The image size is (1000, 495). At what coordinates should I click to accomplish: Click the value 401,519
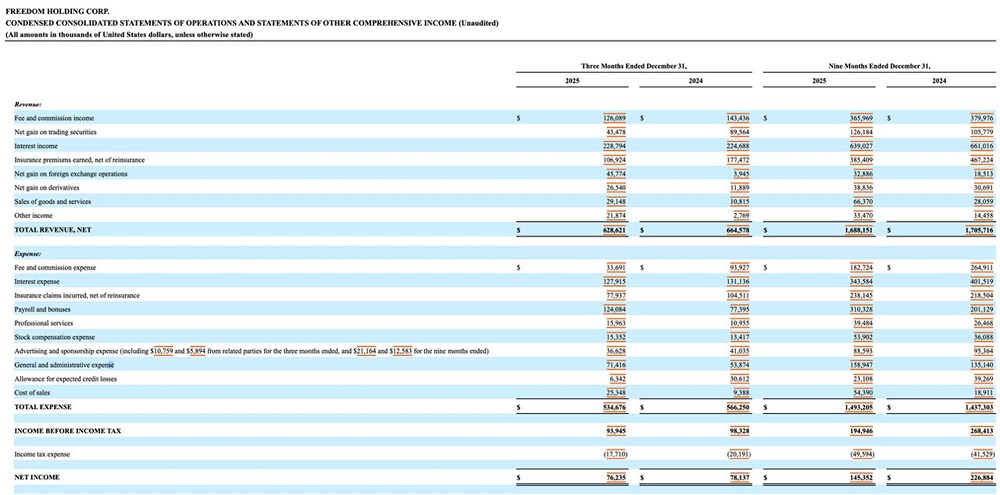click(x=983, y=282)
